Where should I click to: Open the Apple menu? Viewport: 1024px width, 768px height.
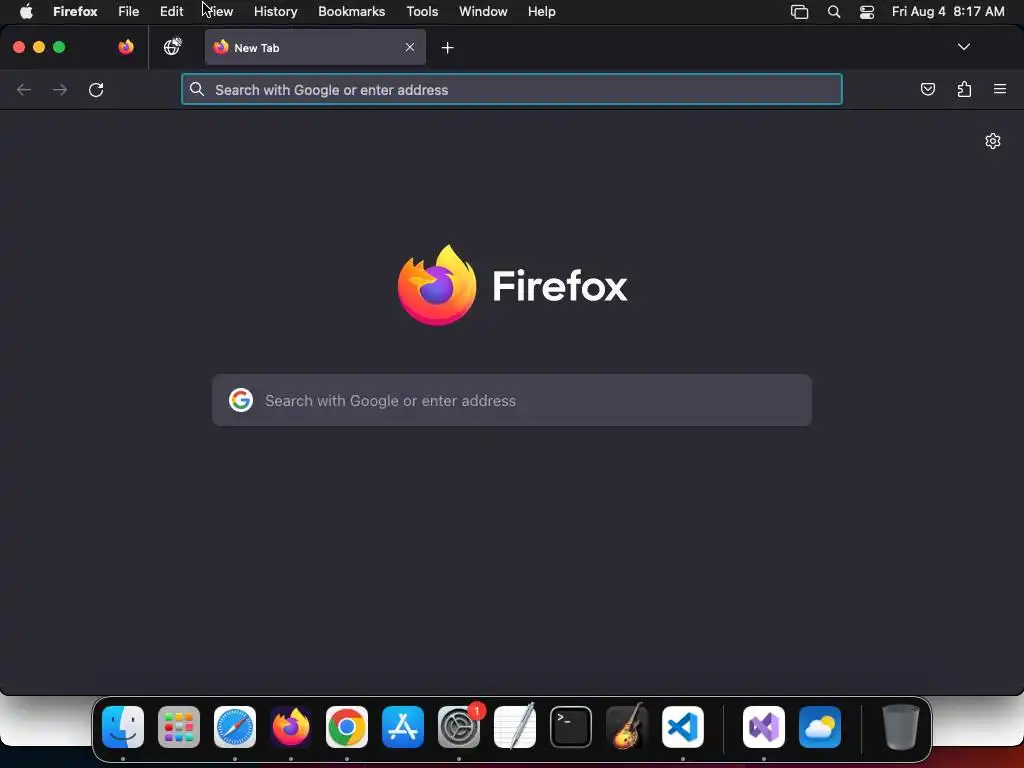coord(26,12)
